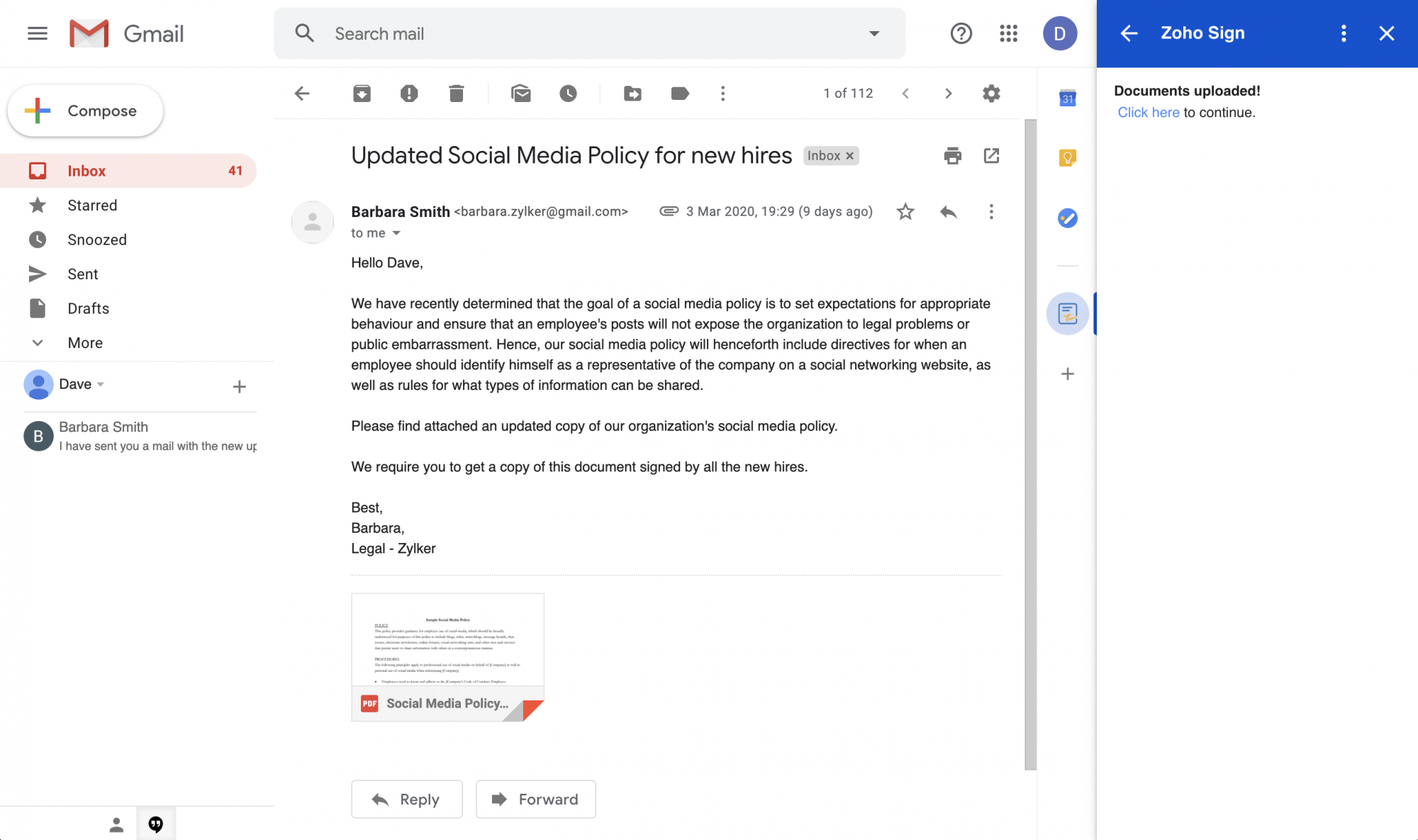Mark the email as unread
Image resolution: width=1418 pixels, height=840 pixels.
[520, 94]
